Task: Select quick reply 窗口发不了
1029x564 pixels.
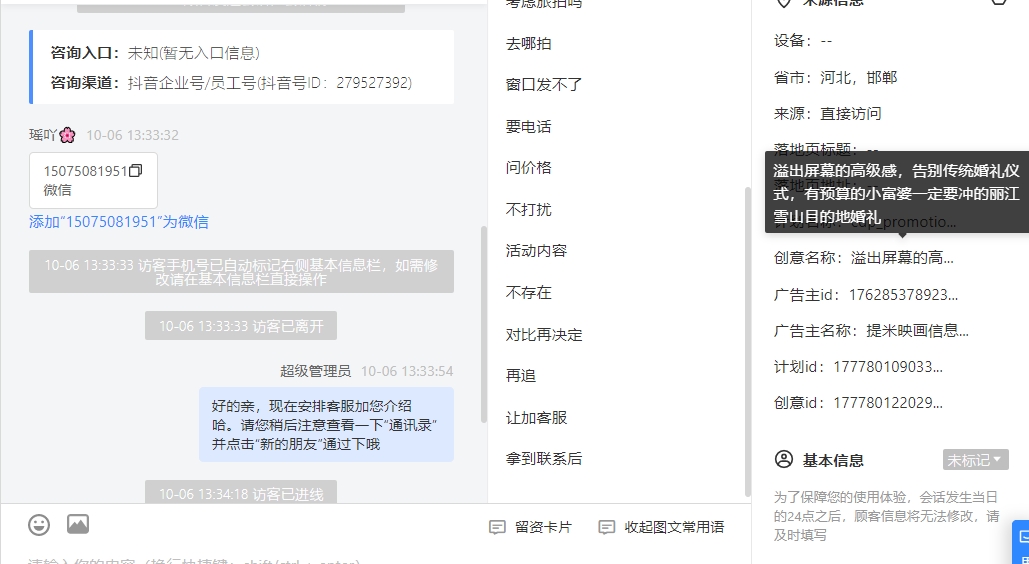Action: pyautogui.click(x=544, y=85)
